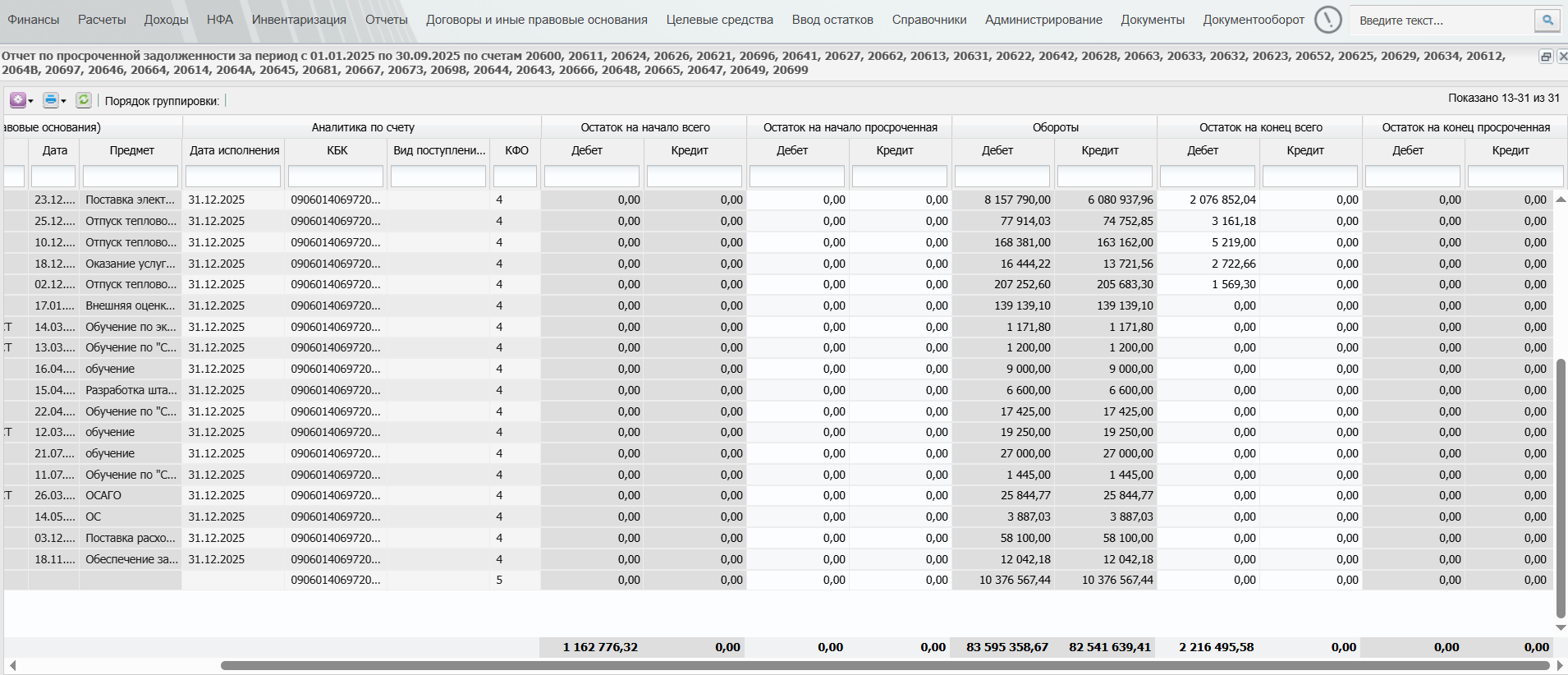Click the round exclamation notification icon
The width and height of the screenshot is (1568, 675).
tap(1327, 20)
